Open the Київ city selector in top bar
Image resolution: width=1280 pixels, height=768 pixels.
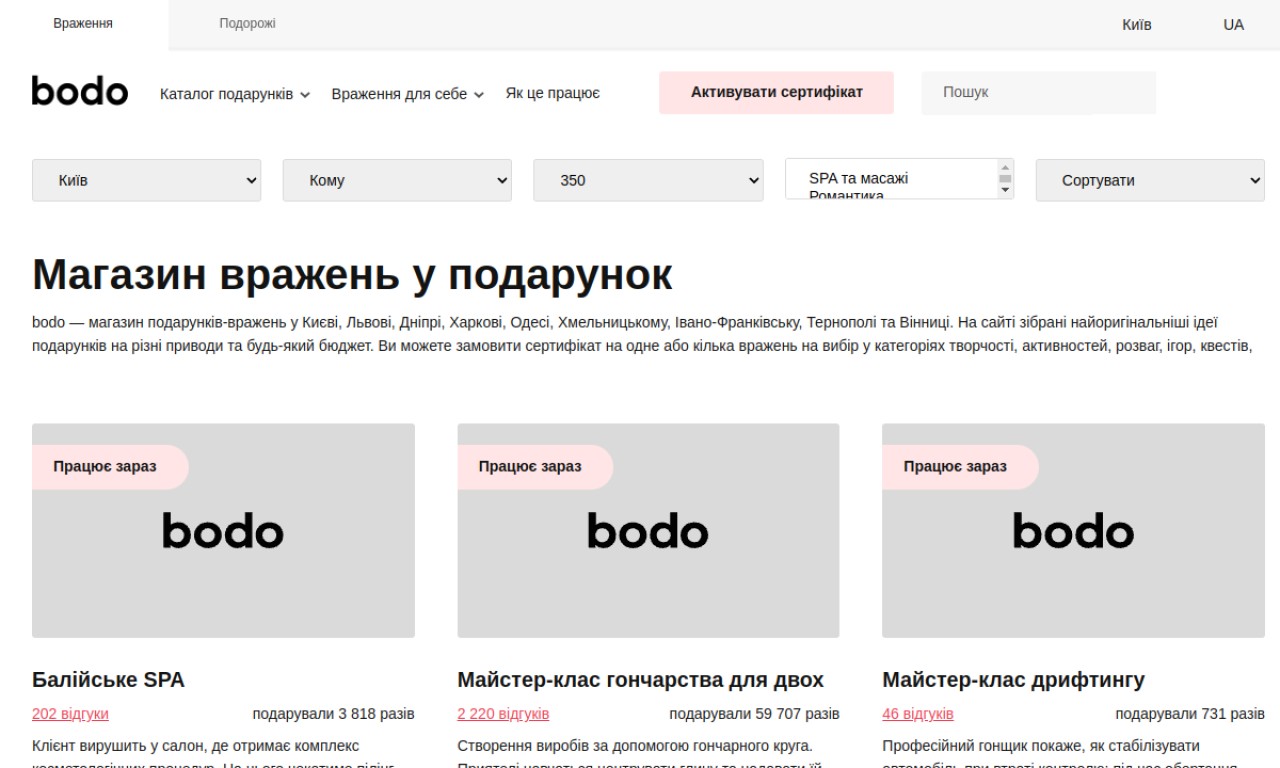1137,24
